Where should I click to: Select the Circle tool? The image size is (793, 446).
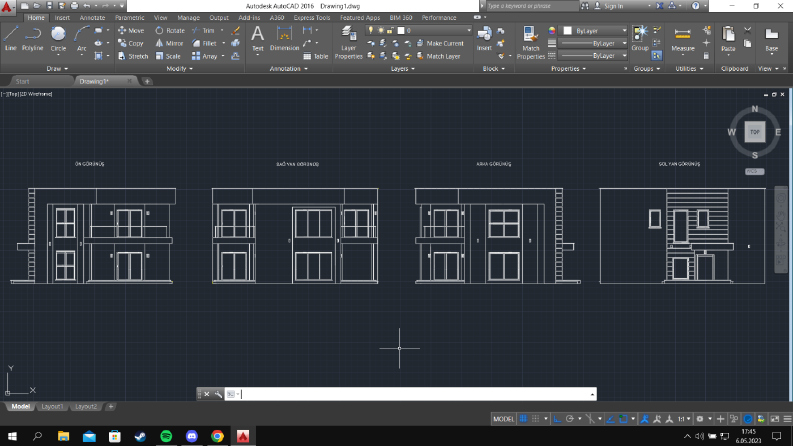pos(58,38)
